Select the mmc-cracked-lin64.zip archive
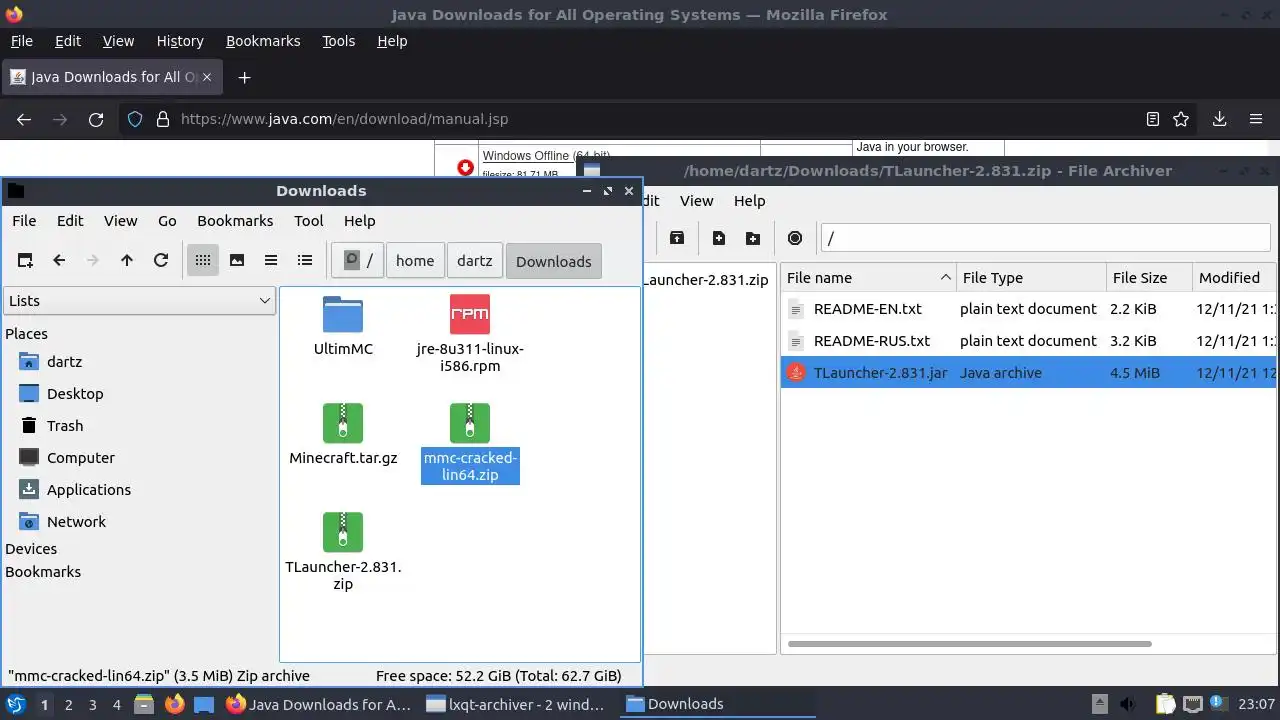 click(470, 443)
